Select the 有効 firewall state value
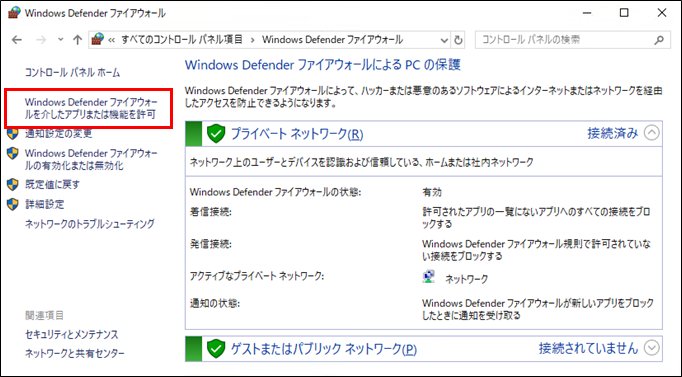The height and width of the screenshot is (377, 682). pyautogui.click(x=432, y=192)
